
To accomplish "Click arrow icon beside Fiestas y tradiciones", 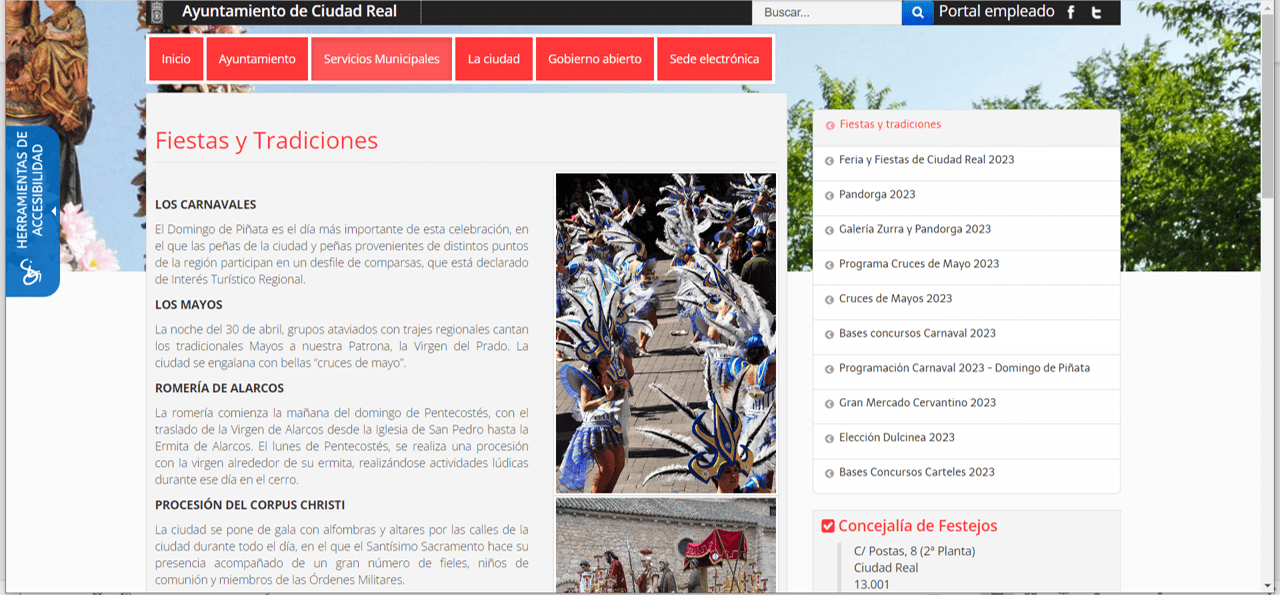I will point(829,125).
